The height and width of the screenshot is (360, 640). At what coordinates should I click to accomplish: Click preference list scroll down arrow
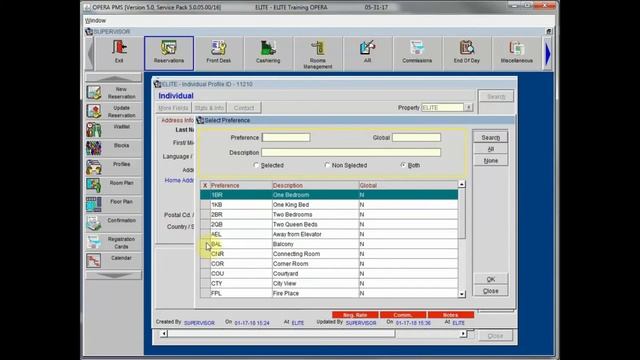(x=462, y=294)
